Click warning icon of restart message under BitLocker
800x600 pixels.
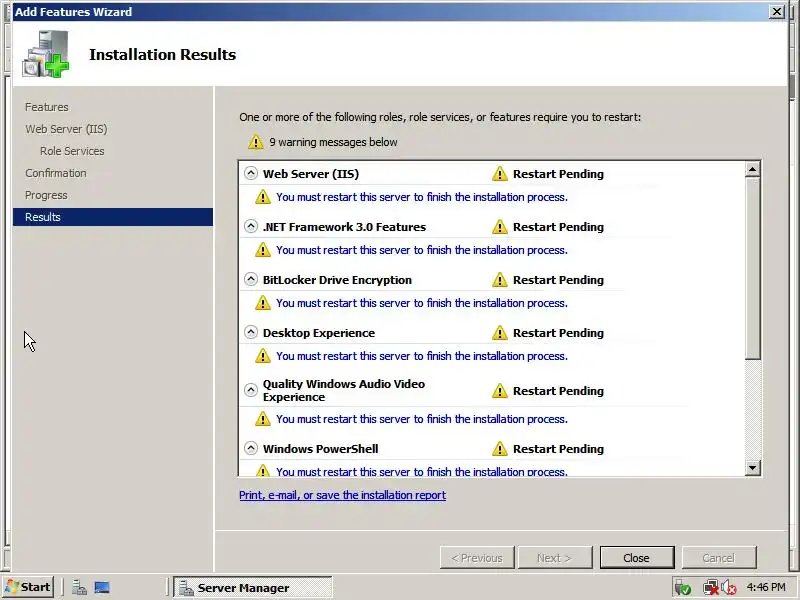click(263, 303)
